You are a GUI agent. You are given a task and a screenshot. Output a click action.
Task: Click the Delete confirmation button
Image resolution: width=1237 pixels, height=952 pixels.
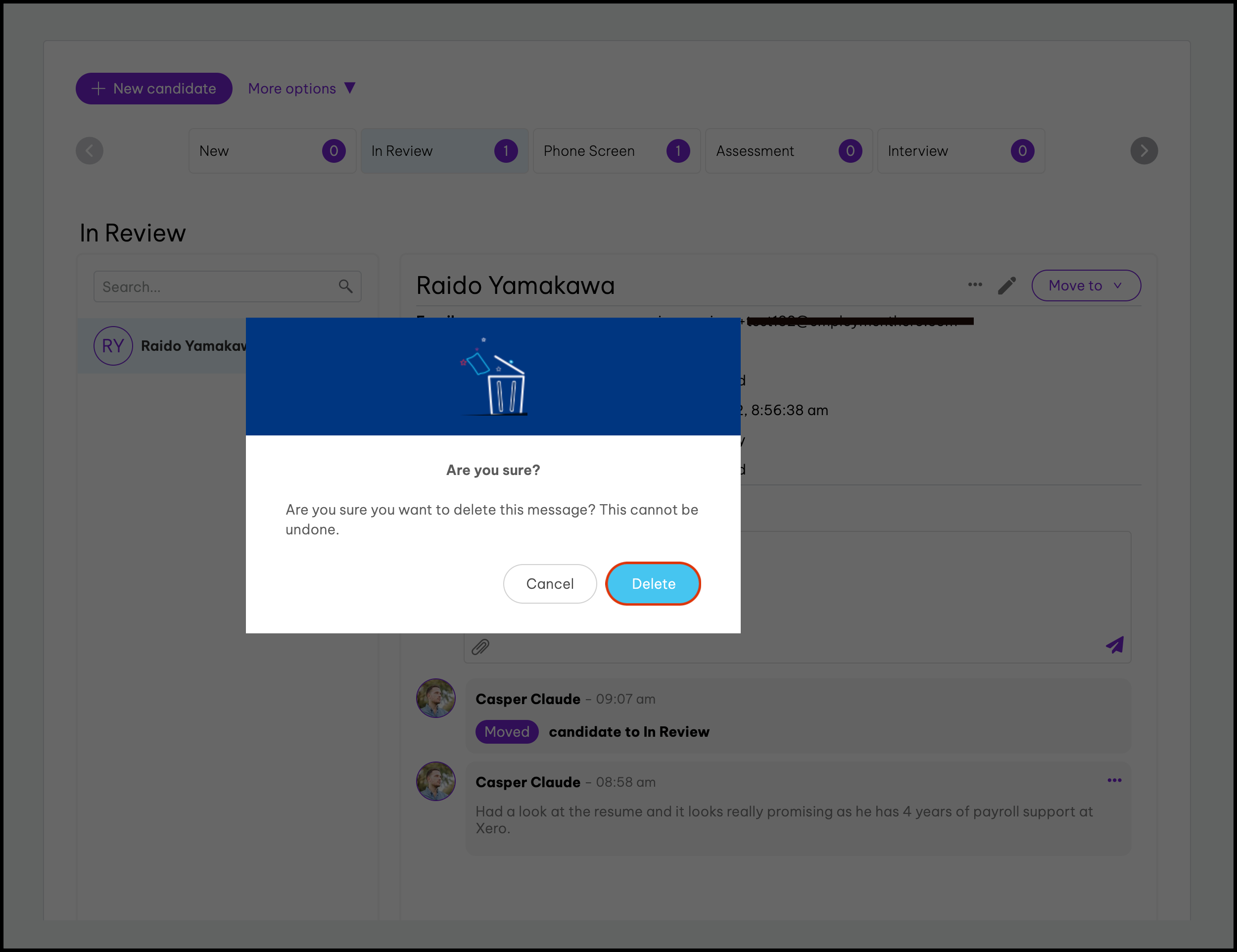(653, 583)
